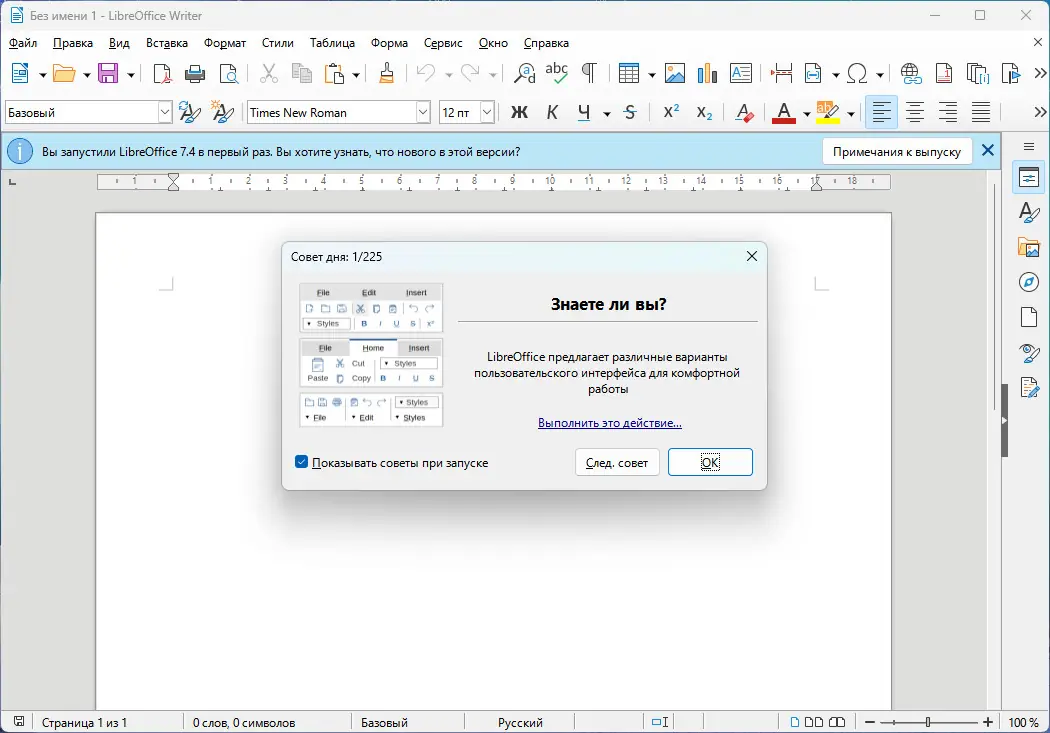The height and width of the screenshot is (733, 1050).
Task: Open sidebar Navigator compass icon
Action: click(x=1029, y=282)
